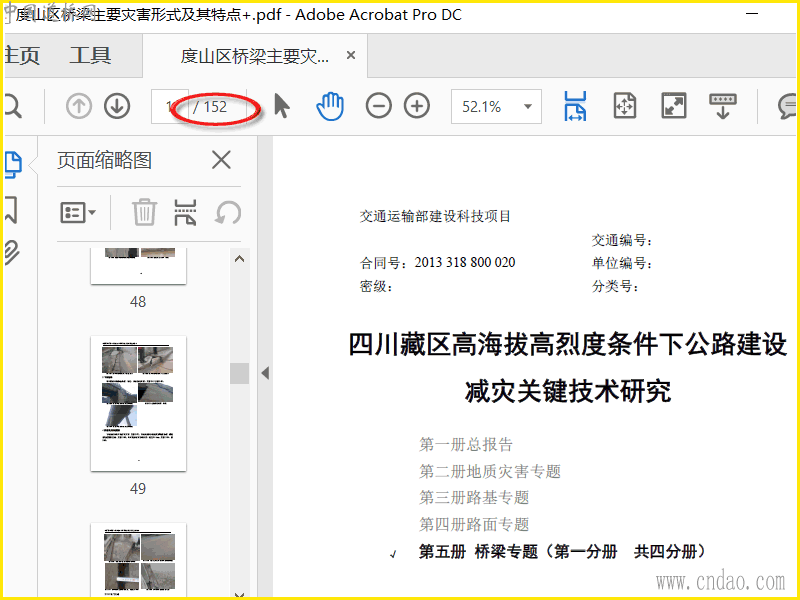Select the page thumbnail below 49
The height and width of the screenshot is (600, 800).
[x=138, y=560]
